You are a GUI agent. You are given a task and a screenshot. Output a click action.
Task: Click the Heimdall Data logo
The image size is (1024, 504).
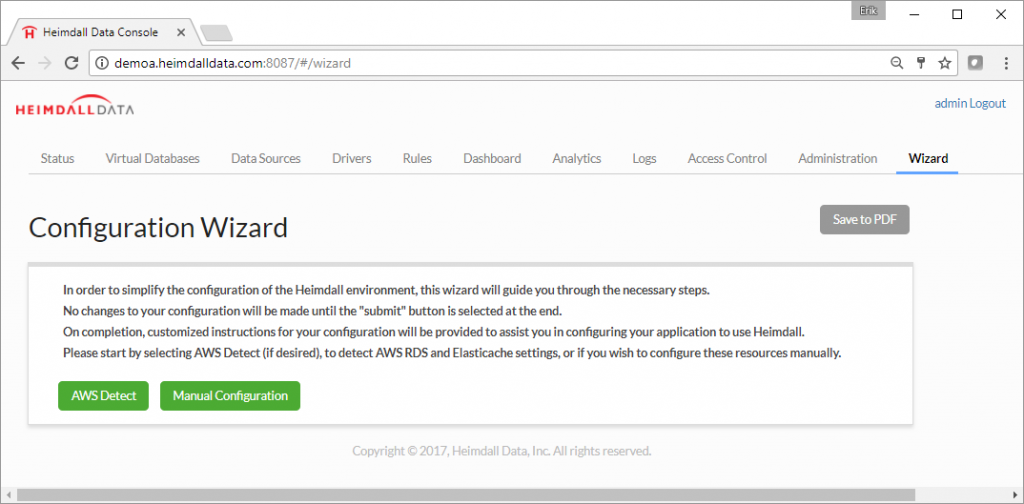[74, 105]
